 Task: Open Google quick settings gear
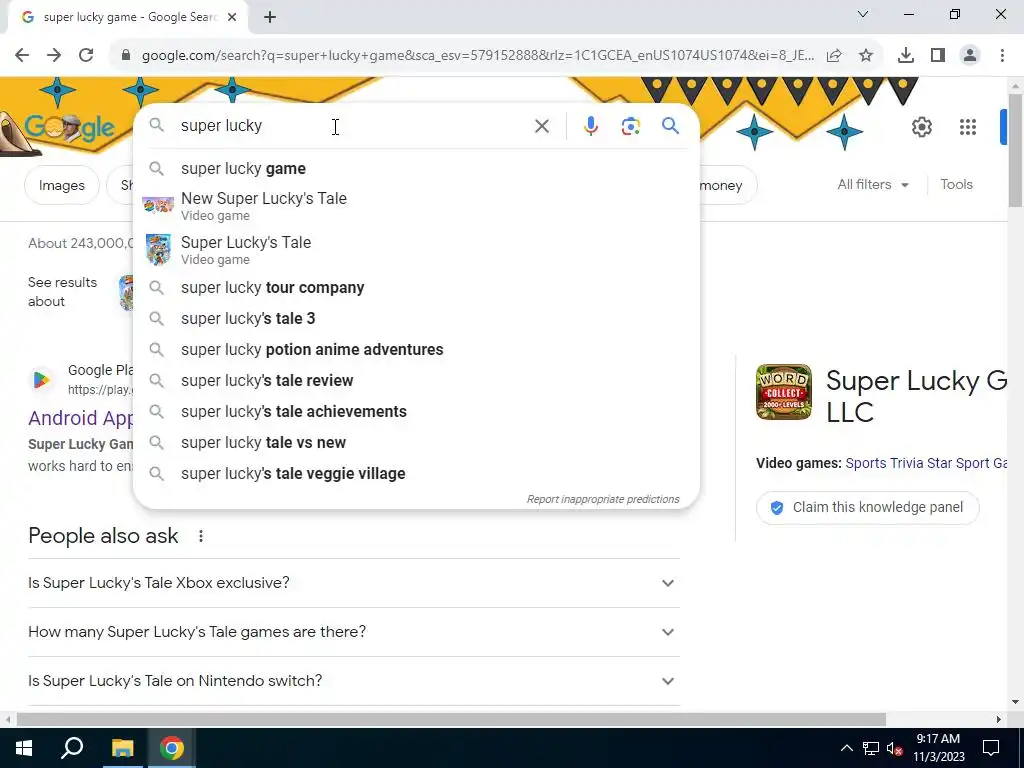(x=921, y=127)
